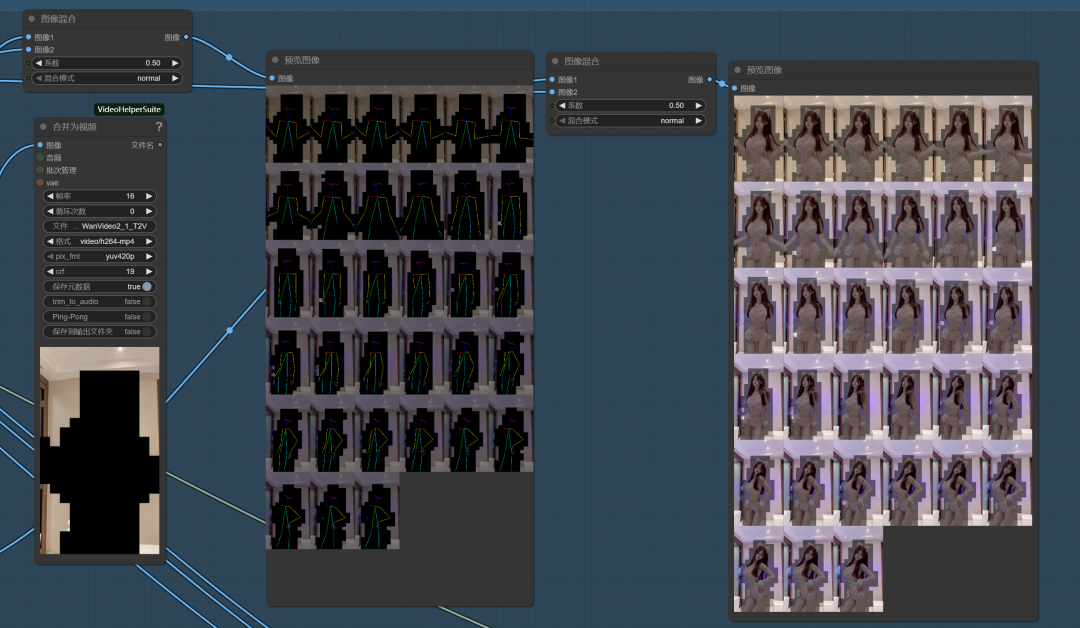Select previous 格式 option via left arrow
Screen dimensions: 1080x628
pos(50,241)
